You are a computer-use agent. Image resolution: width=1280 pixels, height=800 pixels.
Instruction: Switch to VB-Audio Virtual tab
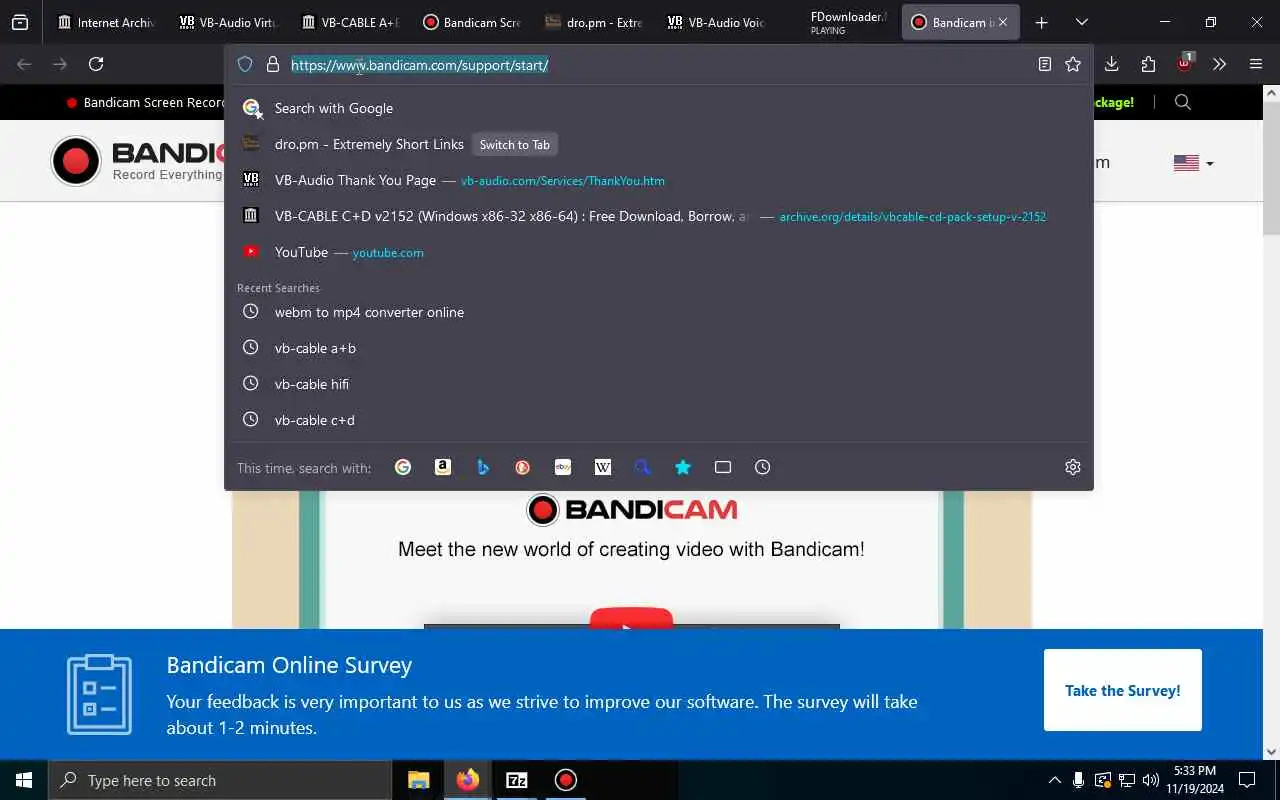coord(227,22)
